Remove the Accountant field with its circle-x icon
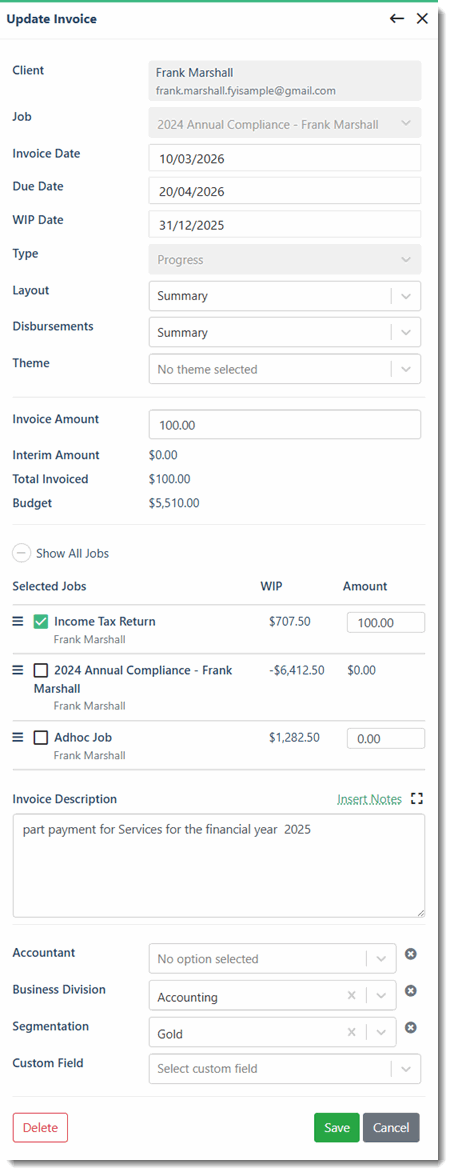Viewport: 453px width, 1175px height. pyautogui.click(x=410, y=954)
